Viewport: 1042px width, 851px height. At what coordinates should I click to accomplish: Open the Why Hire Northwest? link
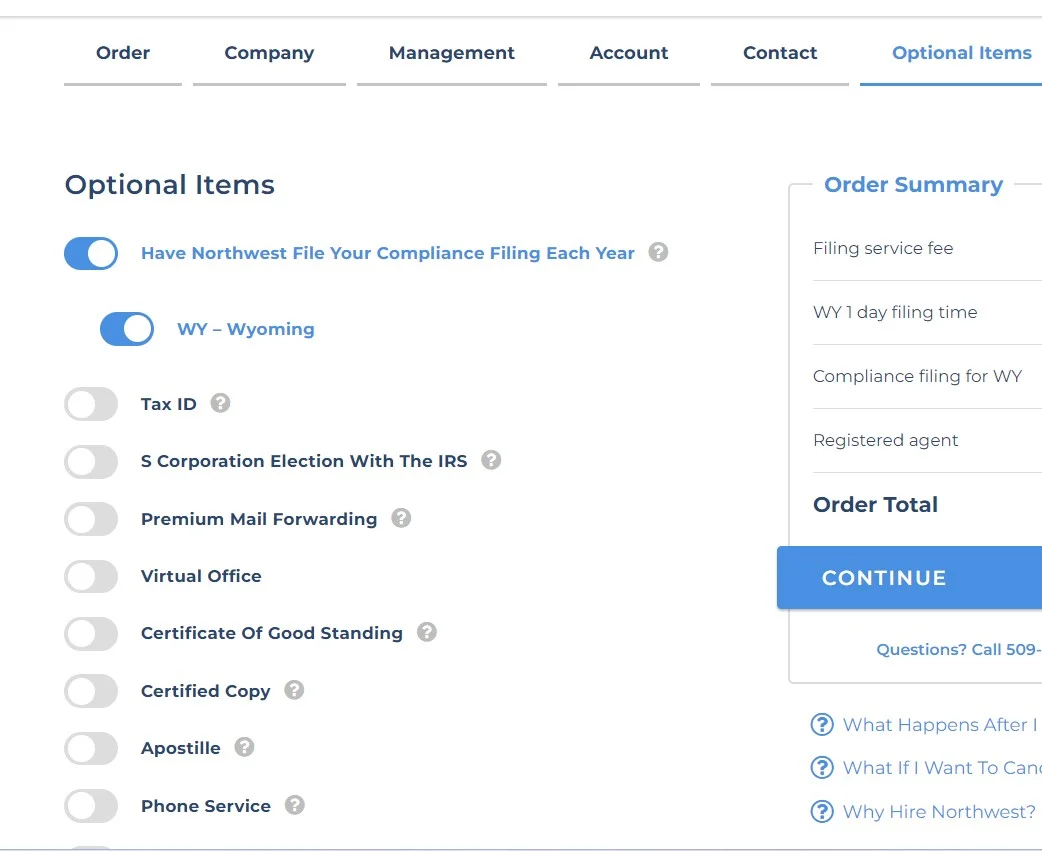938,812
